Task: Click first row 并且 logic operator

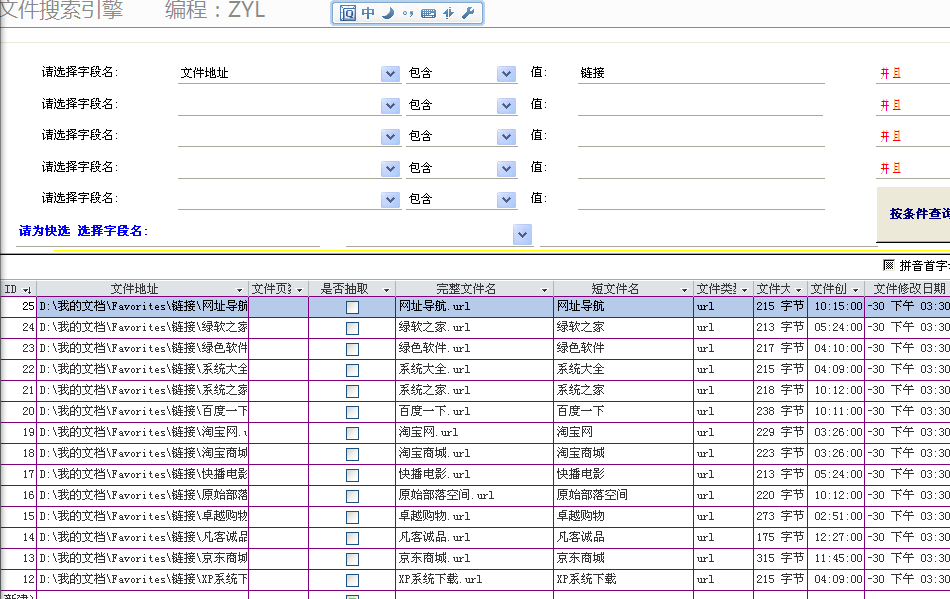Action: point(891,73)
